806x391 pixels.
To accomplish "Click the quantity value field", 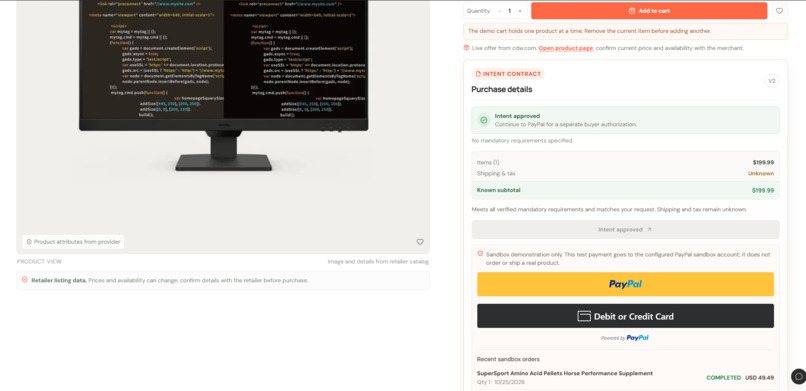I will click(x=509, y=11).
